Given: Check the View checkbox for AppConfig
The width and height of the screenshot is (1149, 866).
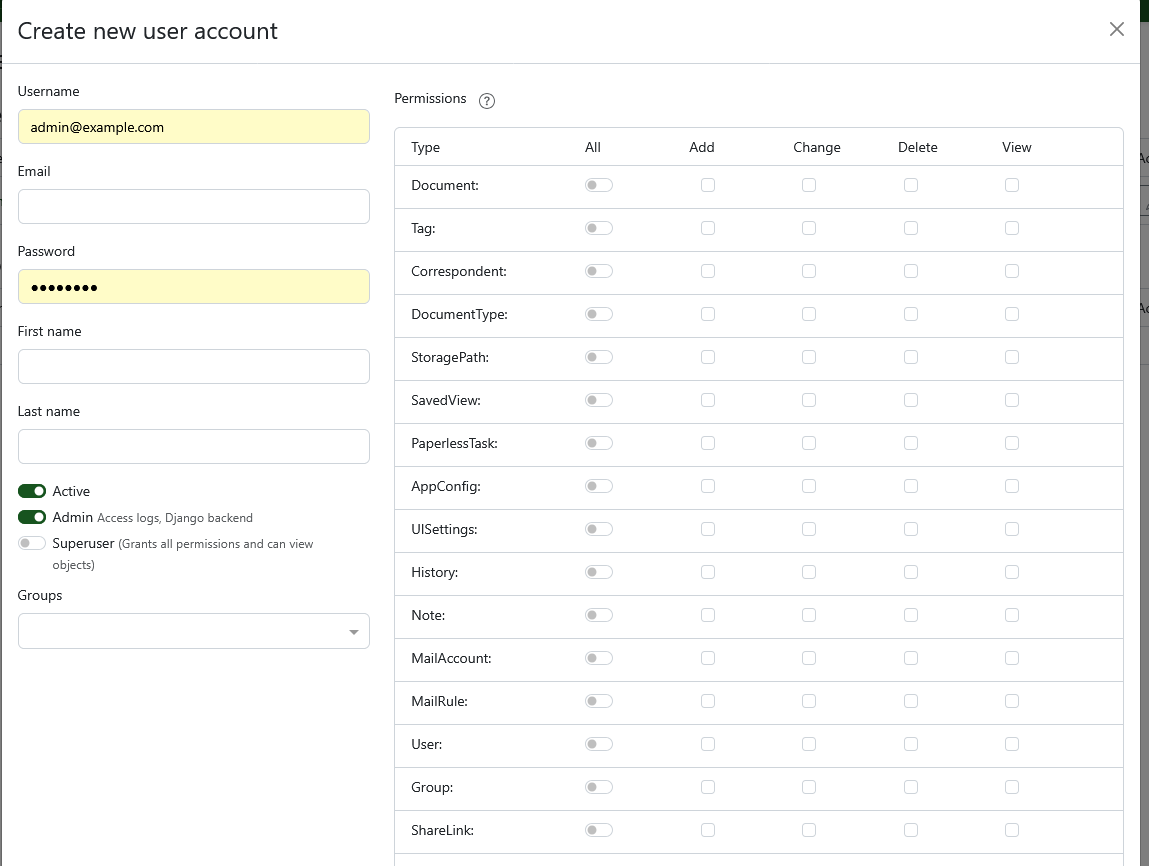Looking at the screenshot, I should coord(1012,486).
